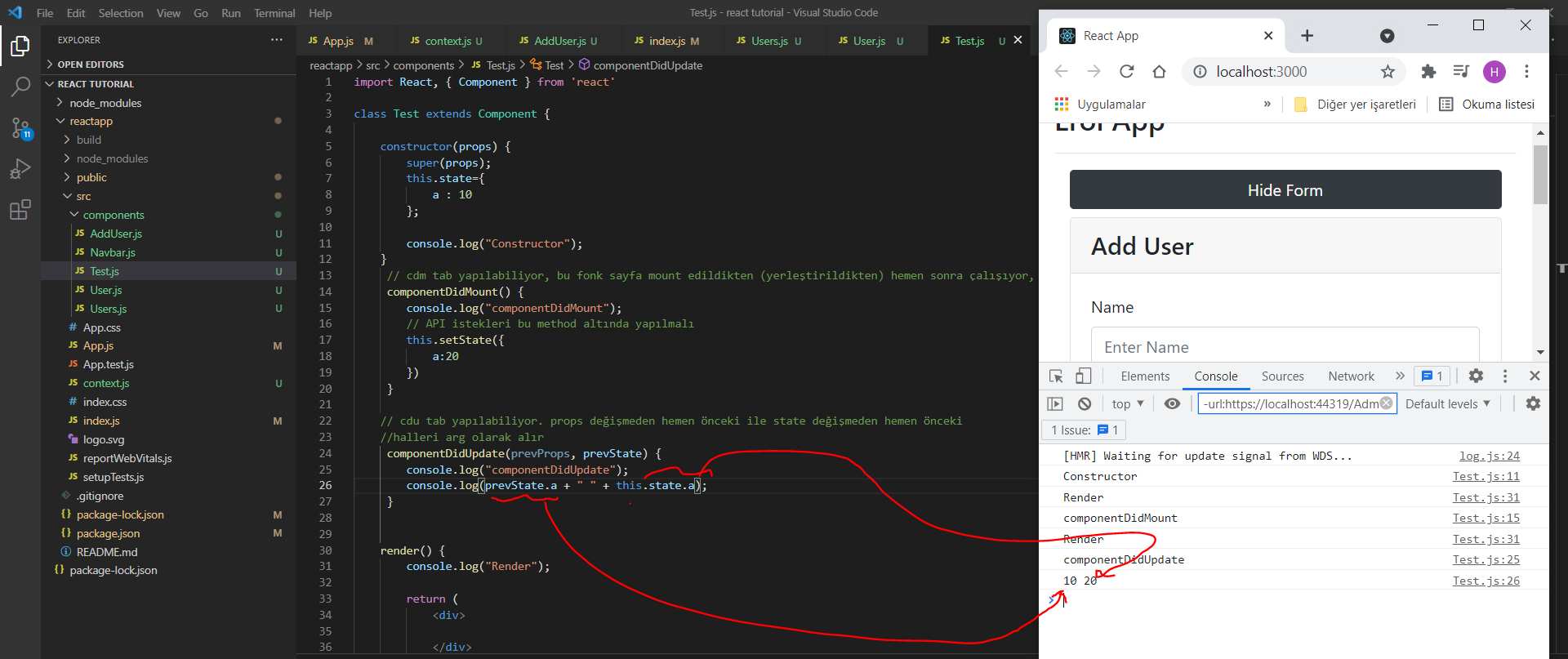The width and height of the screenshot is (1568, 659).
Task: Open the Test.js:26 source link
Action: click(x=1486, y=581)
